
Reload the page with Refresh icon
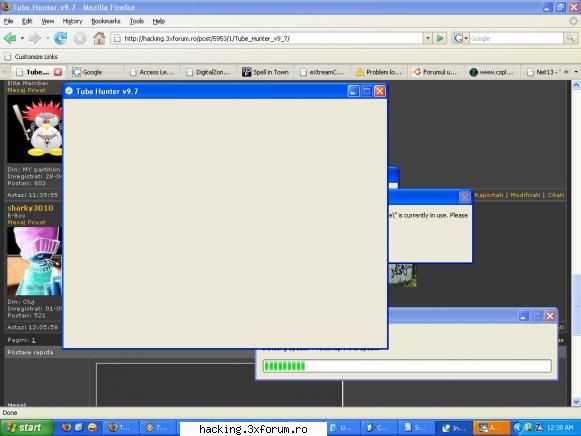click(x=60, y=38)
